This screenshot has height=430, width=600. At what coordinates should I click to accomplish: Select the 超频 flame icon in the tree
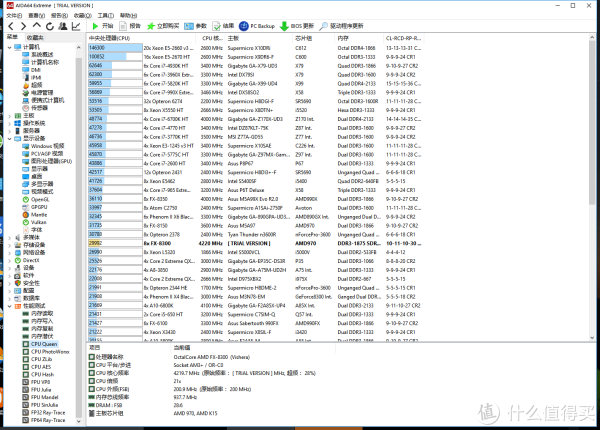(x=26, y=85)
